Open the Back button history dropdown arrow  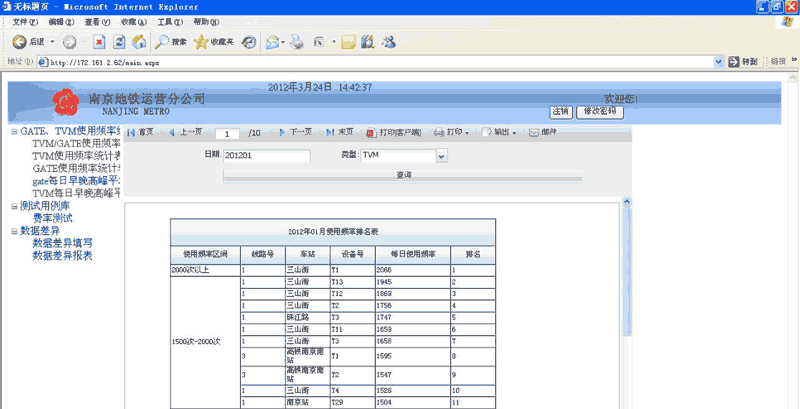tap(52, 42)
